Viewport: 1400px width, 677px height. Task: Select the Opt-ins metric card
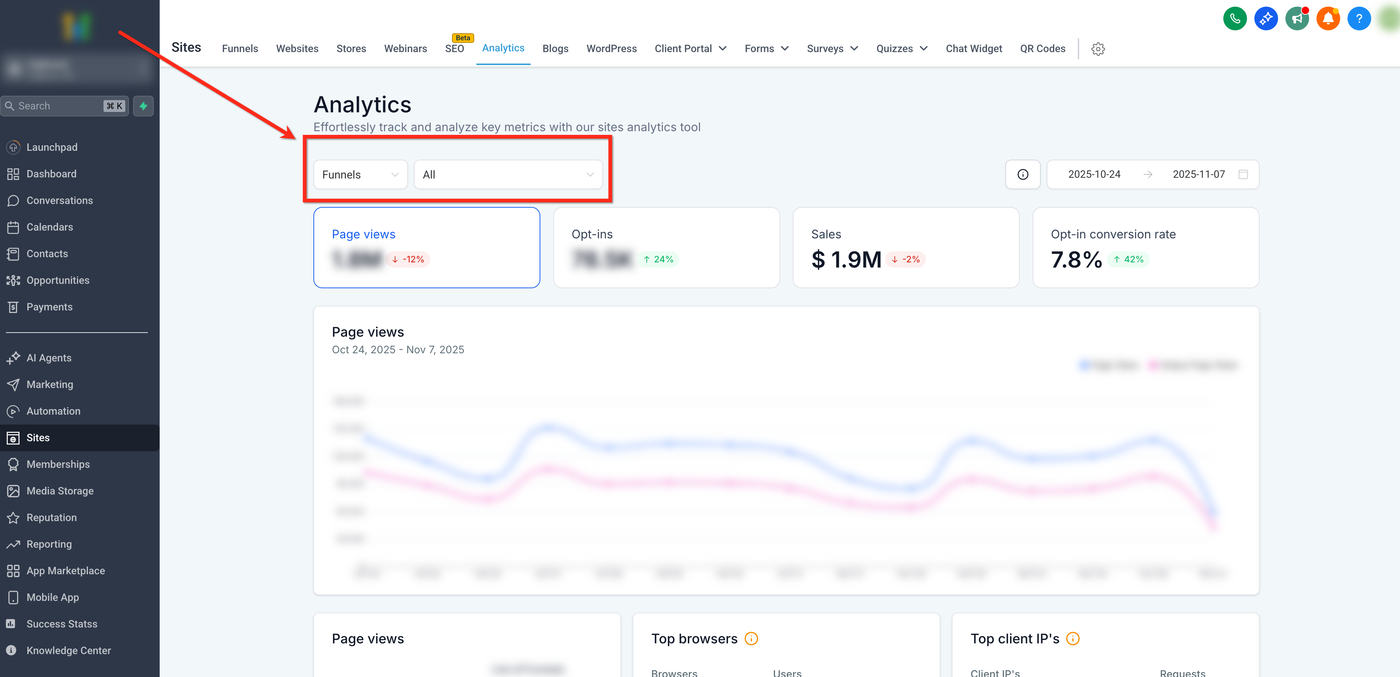666,248
